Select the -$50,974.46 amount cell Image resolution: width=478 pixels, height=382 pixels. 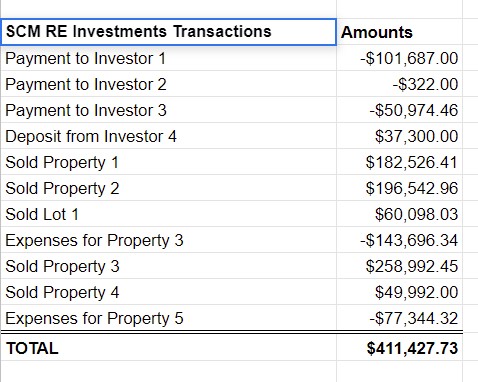point(399,110)
